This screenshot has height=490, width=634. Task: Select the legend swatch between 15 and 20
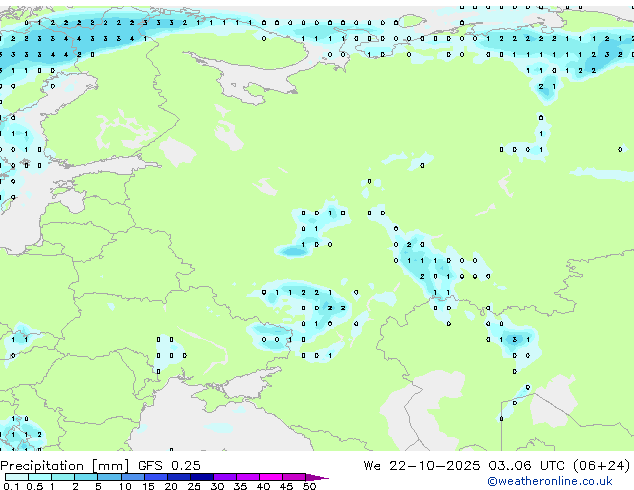point(156,477)
